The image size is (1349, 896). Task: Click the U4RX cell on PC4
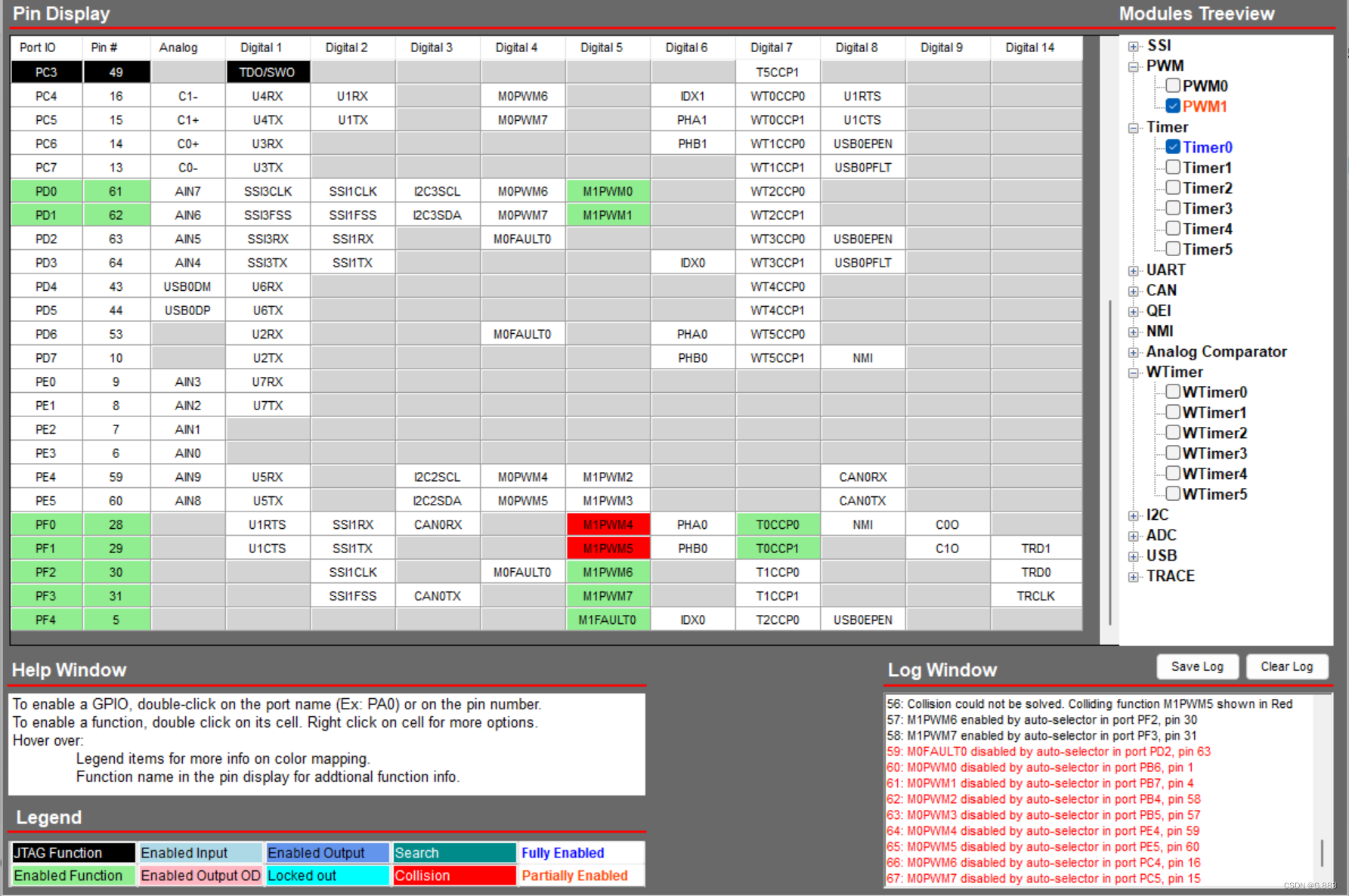point(268,96)
